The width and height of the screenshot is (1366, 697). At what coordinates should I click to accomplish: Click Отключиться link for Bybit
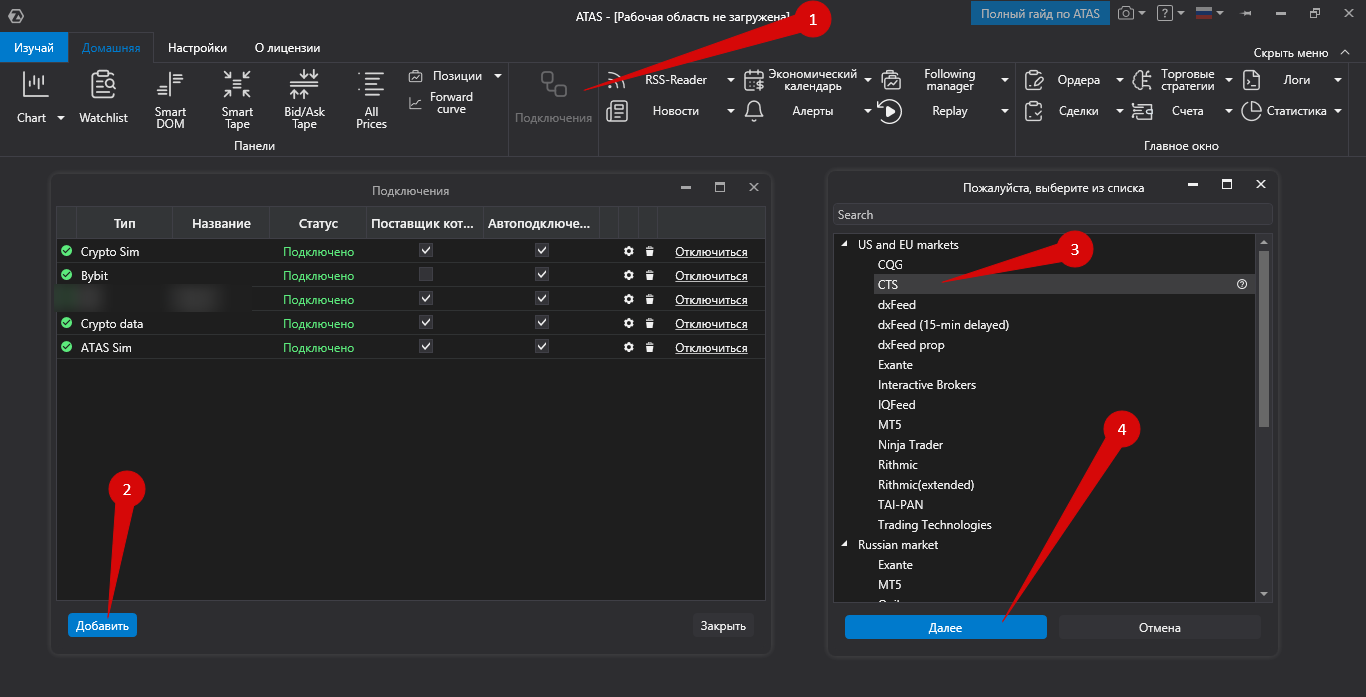[711, 276]
